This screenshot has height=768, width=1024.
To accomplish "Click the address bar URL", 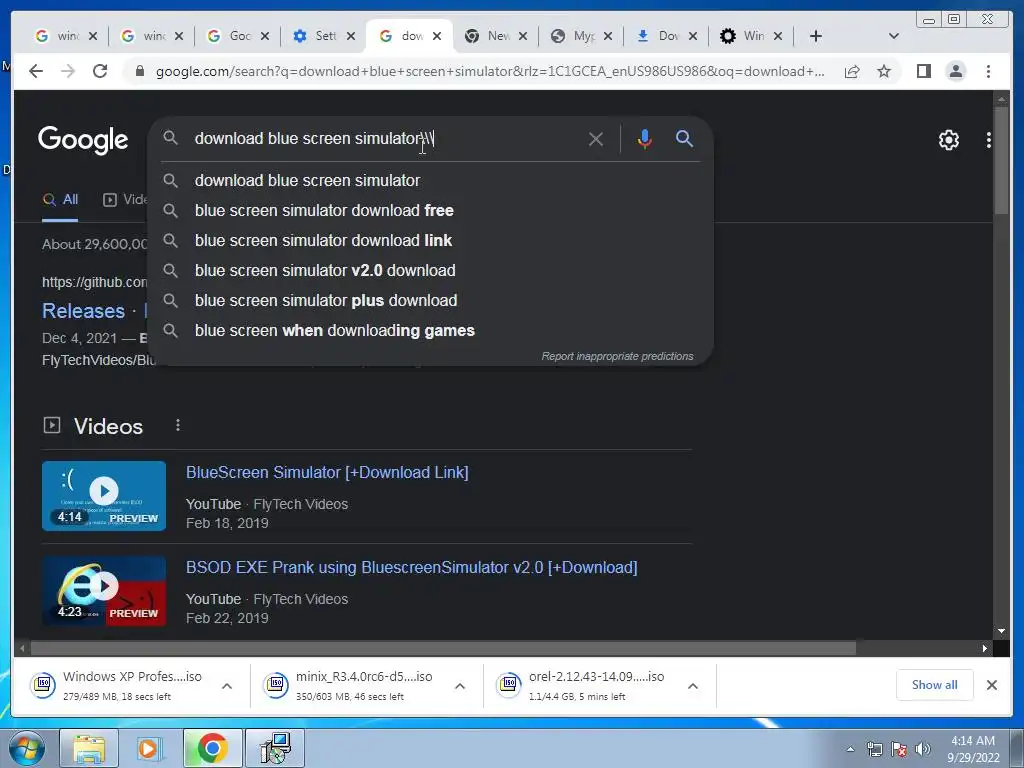I will [490, 71].
